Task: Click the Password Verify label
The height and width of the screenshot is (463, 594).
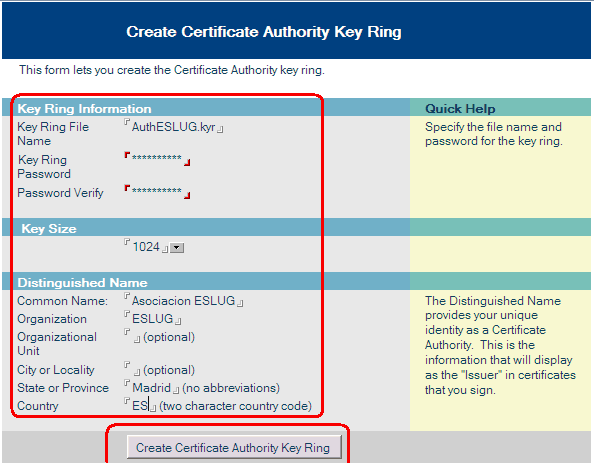Action: tap(60, 193)
